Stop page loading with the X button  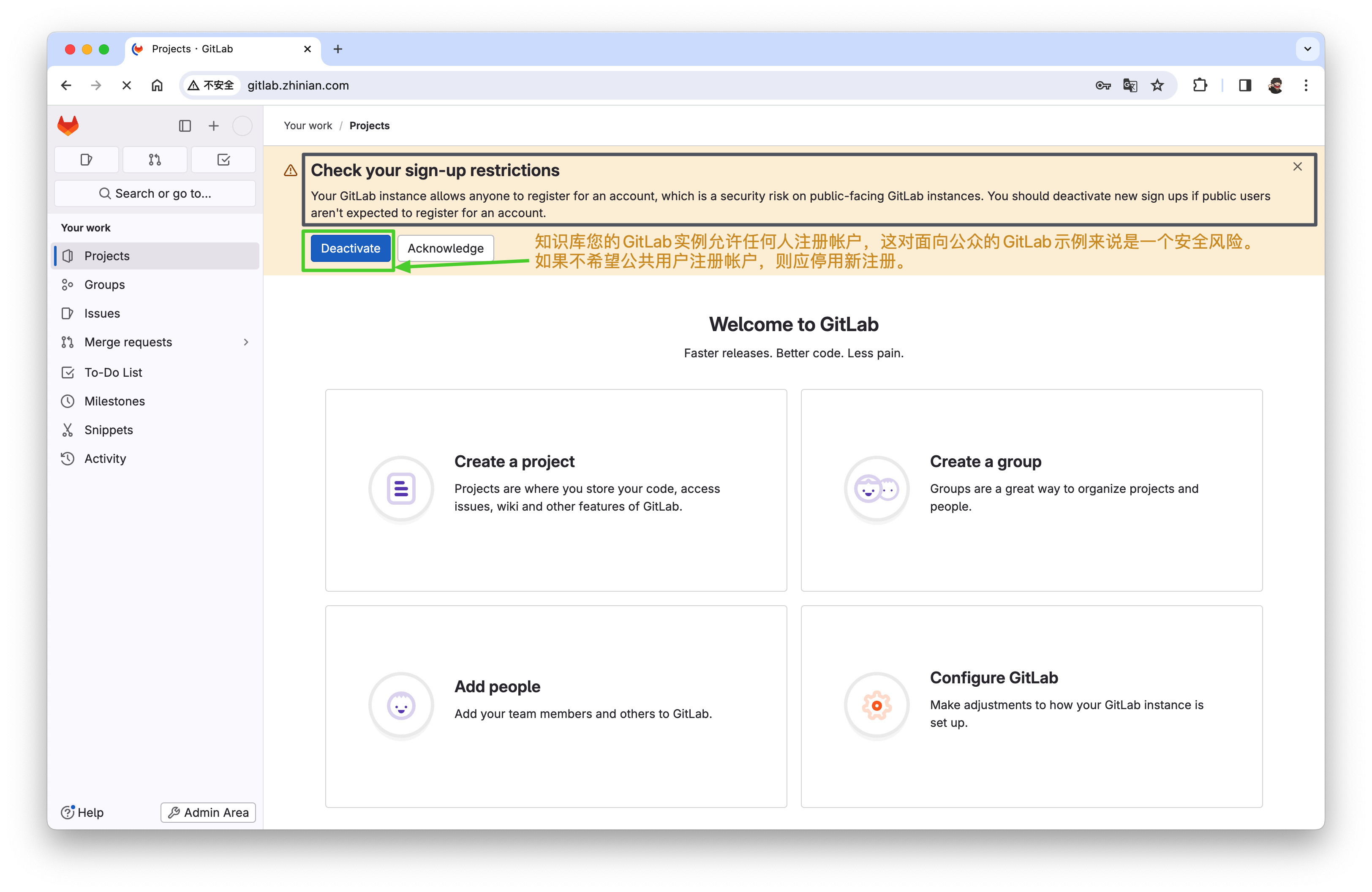[126, 85]
